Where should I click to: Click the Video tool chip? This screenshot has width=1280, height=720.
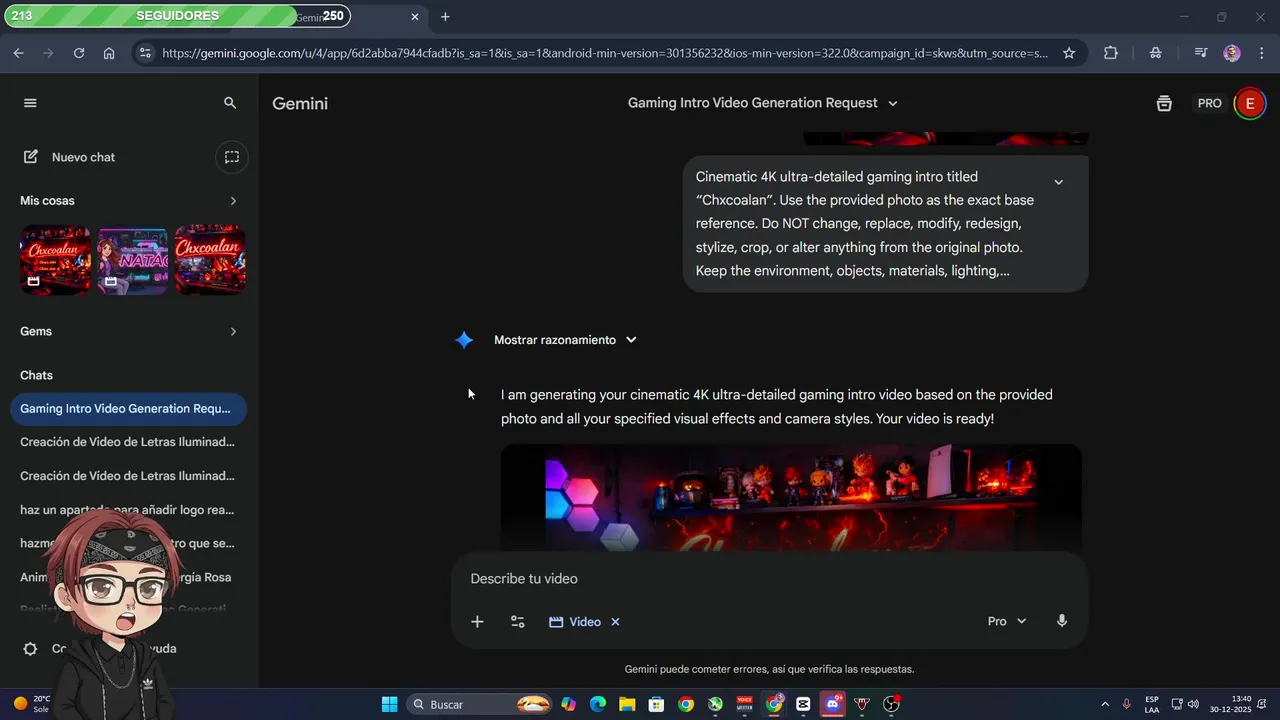point(575,622)
